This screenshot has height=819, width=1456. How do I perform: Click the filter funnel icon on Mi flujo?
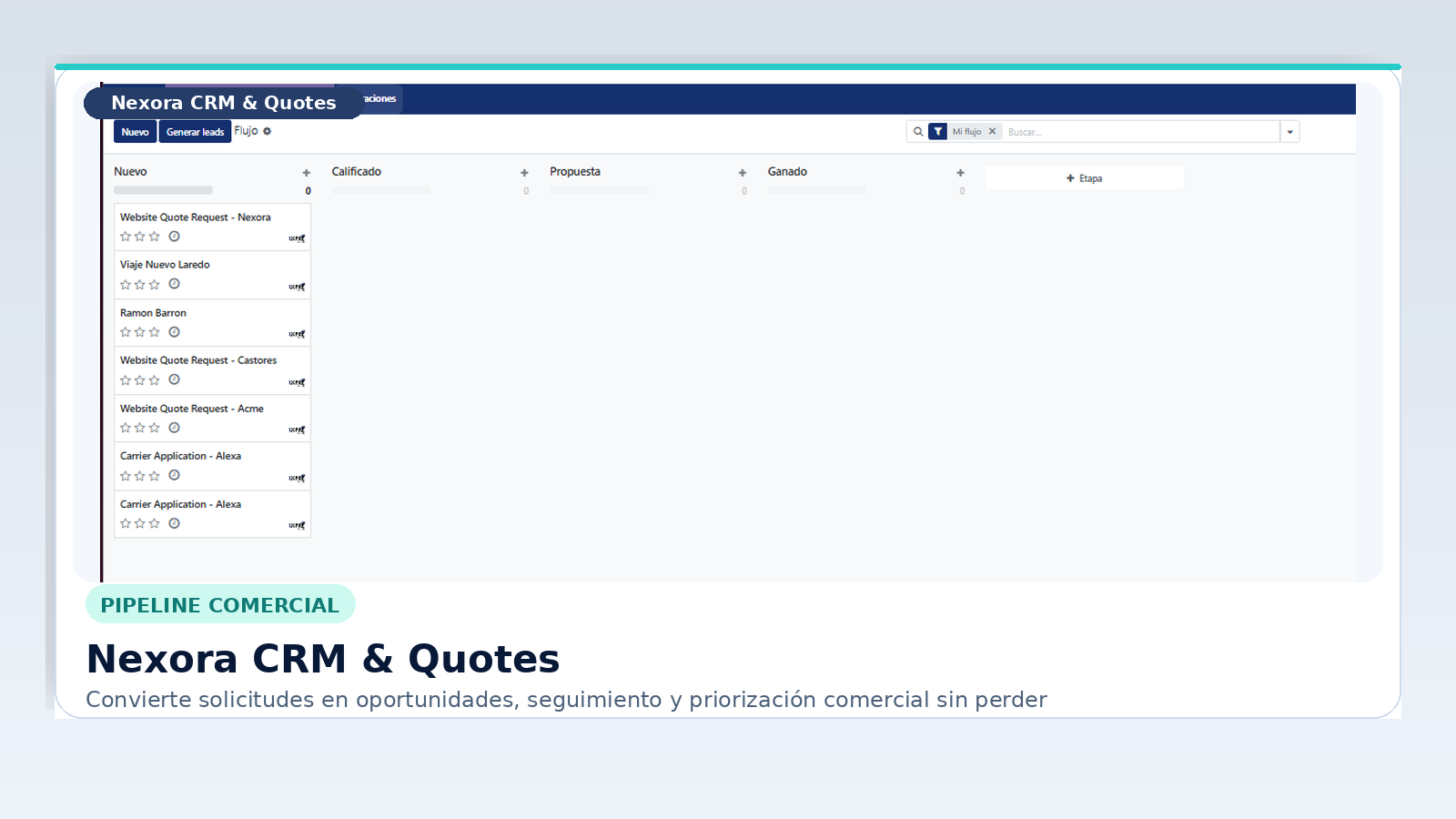(x=937, y=132)
